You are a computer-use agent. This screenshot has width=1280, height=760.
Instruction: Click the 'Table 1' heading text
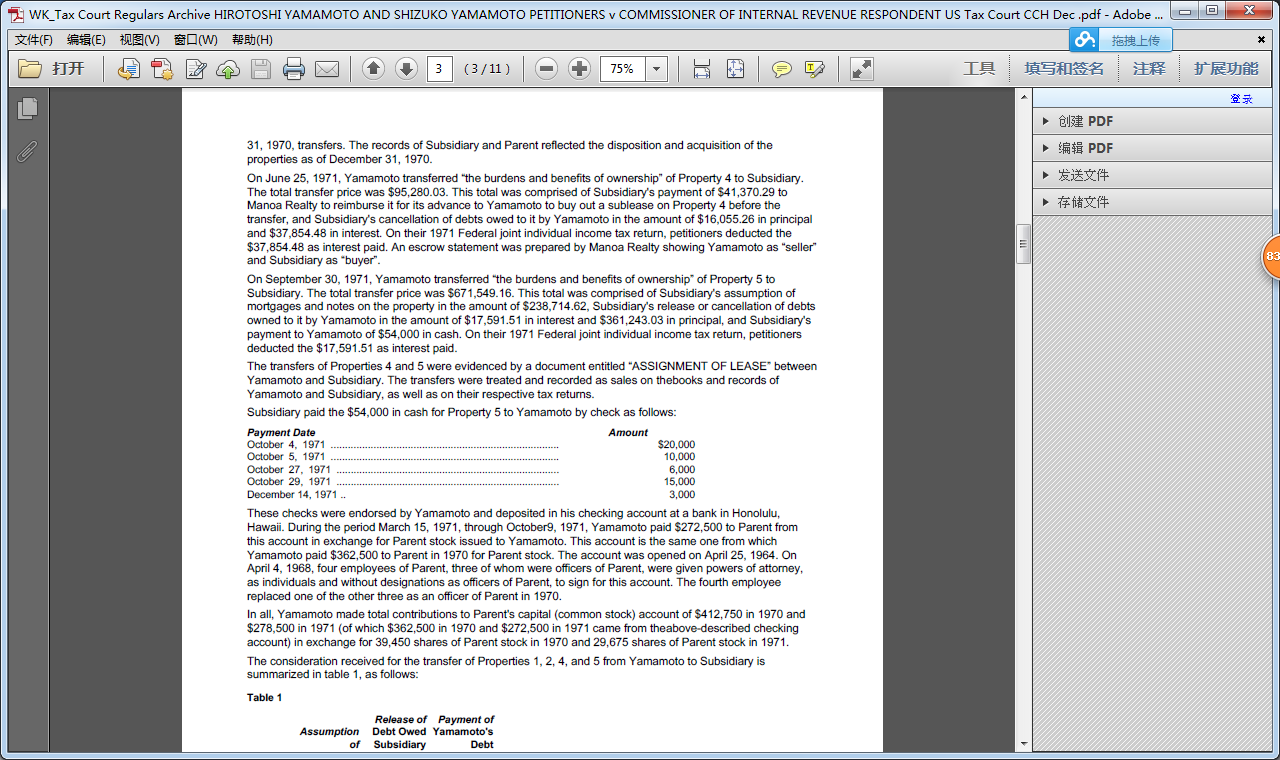265,698
